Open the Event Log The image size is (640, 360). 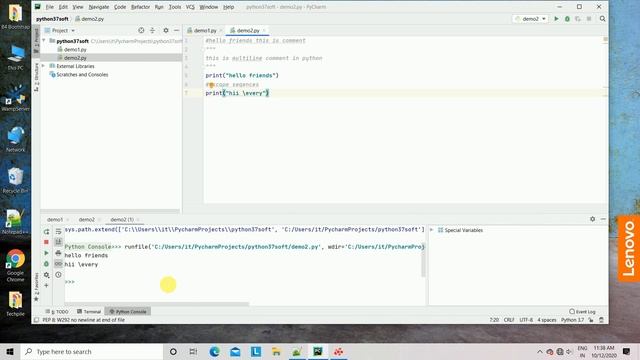coord(582,311)
